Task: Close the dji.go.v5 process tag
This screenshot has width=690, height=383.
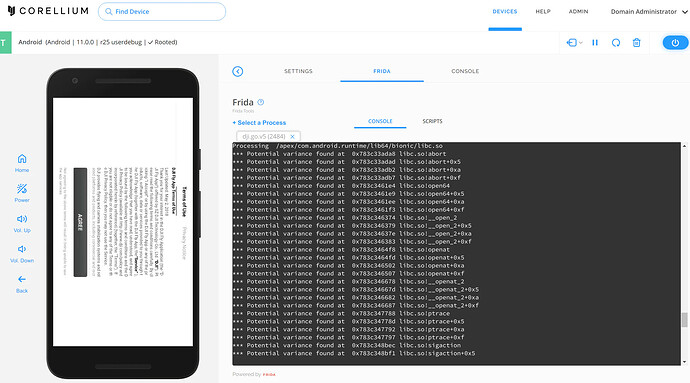Action: (x=292, y=136)
